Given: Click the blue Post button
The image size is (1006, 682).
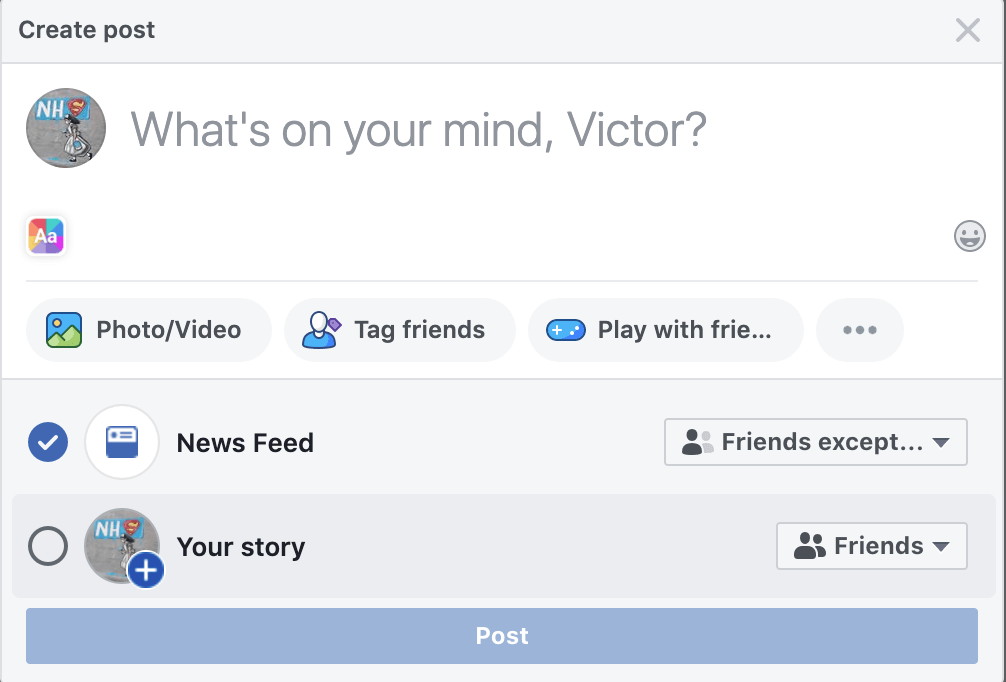Looking at the screenshot, I should click(502, 636).
